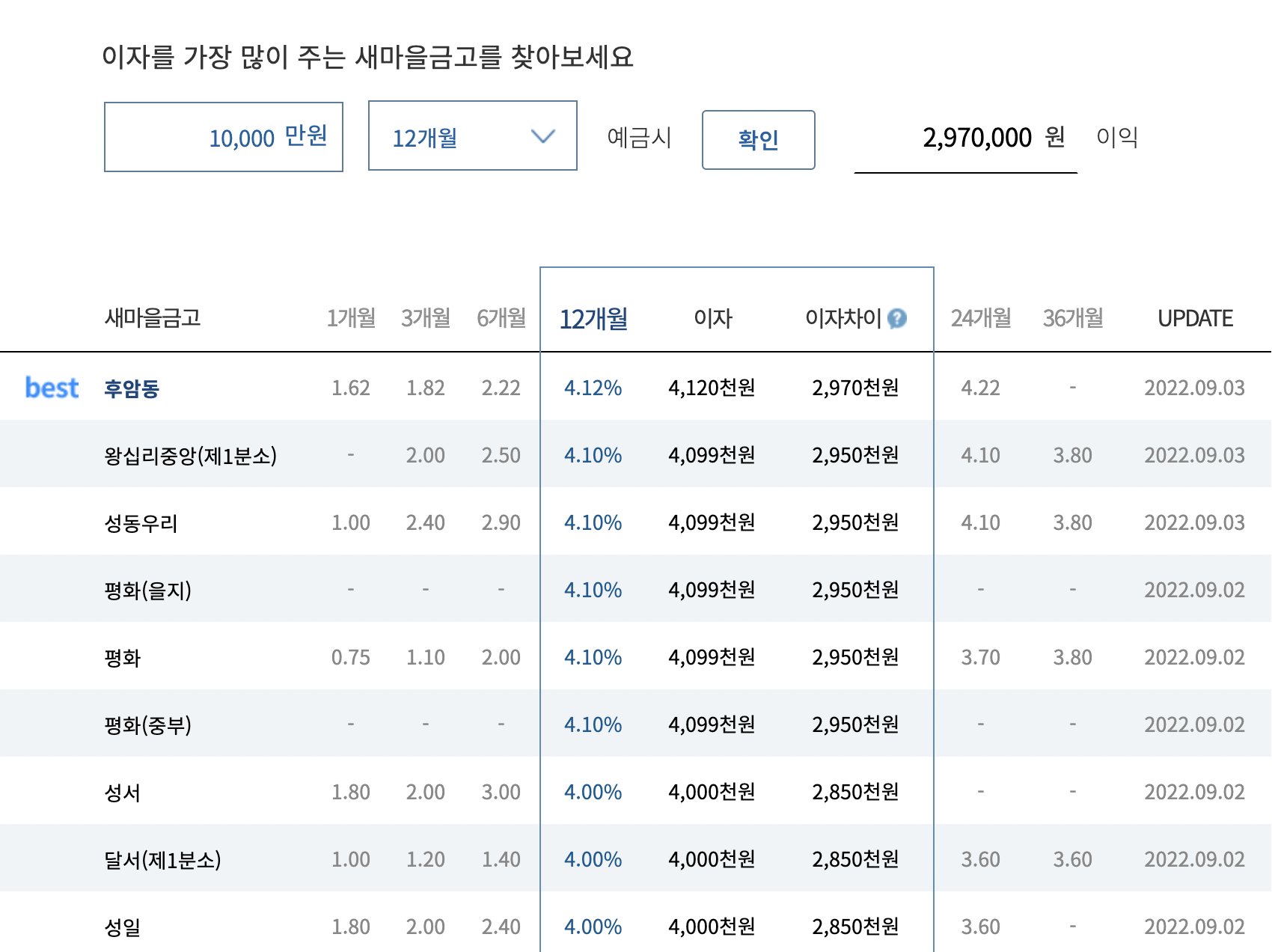Click the 새마을금고 column header
The width and height of the screenshot is (1272, 952).
pos(153,318)
